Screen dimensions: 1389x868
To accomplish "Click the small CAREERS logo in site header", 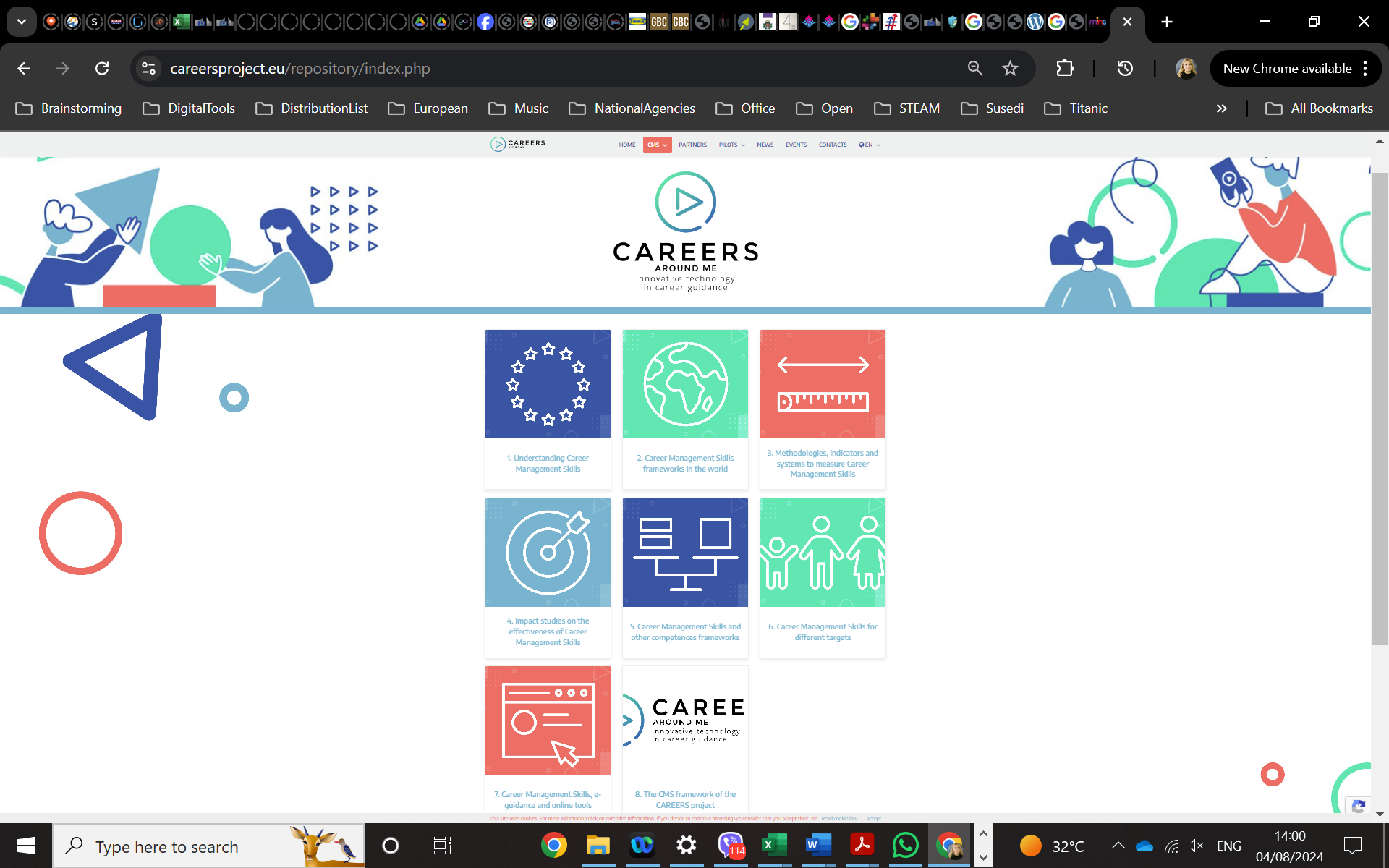I will pyautogui.click(x=518, y=144).
